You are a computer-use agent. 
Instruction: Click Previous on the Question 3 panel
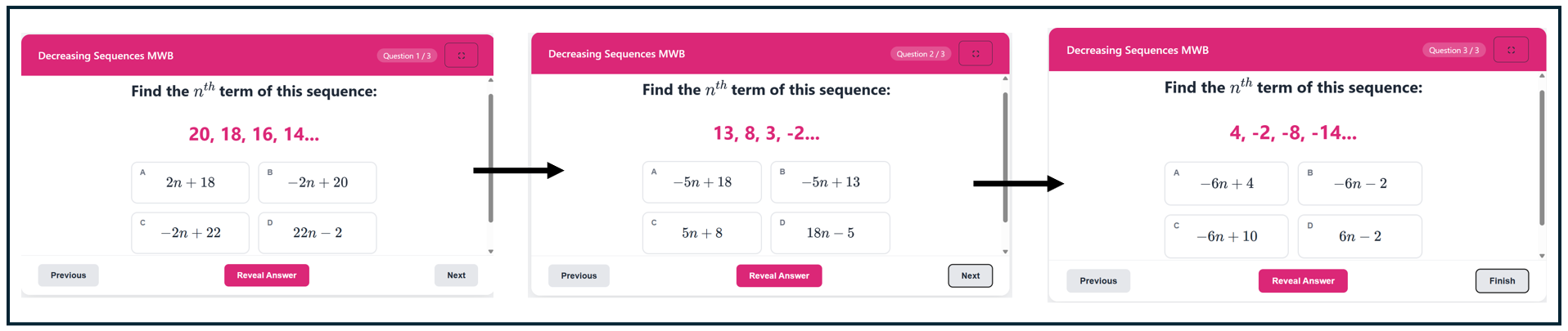point(1098,280)
